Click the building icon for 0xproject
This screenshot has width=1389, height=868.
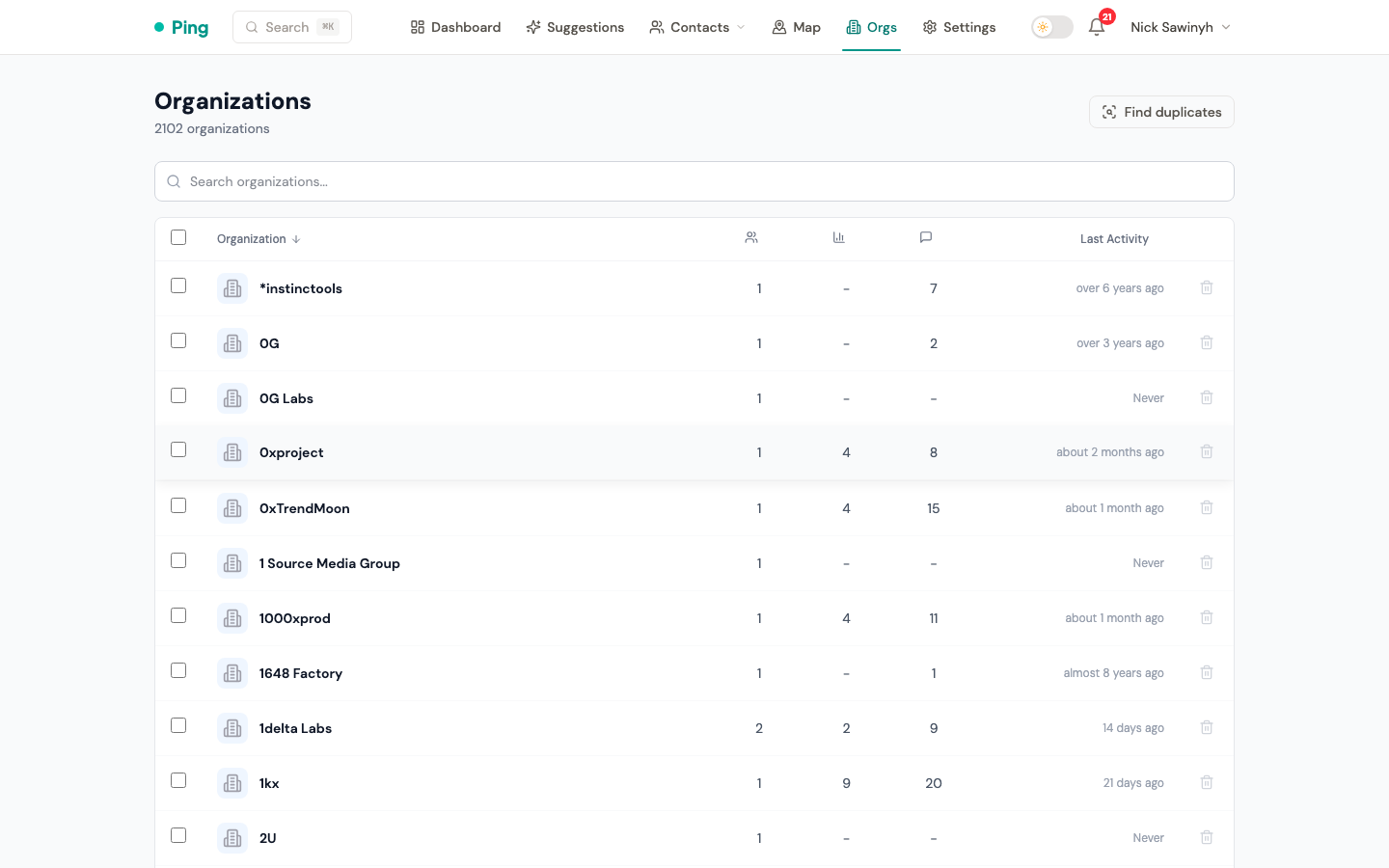pyautogui.click(x=232, y=452)
